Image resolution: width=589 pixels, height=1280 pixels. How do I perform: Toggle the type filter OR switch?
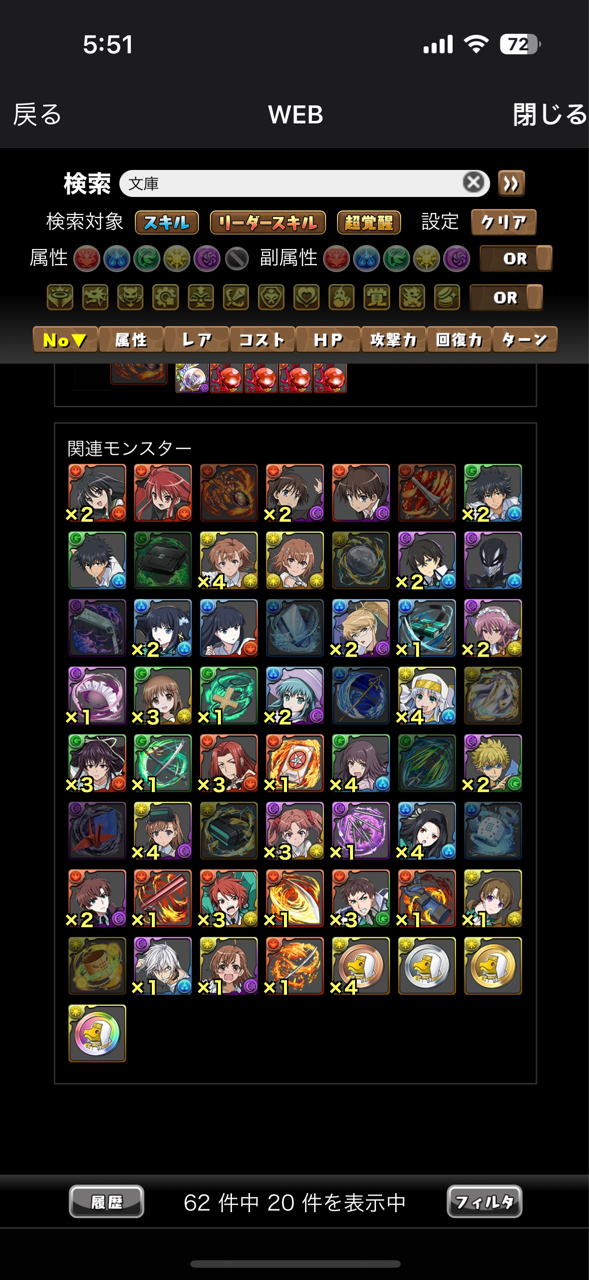(506, 297)
